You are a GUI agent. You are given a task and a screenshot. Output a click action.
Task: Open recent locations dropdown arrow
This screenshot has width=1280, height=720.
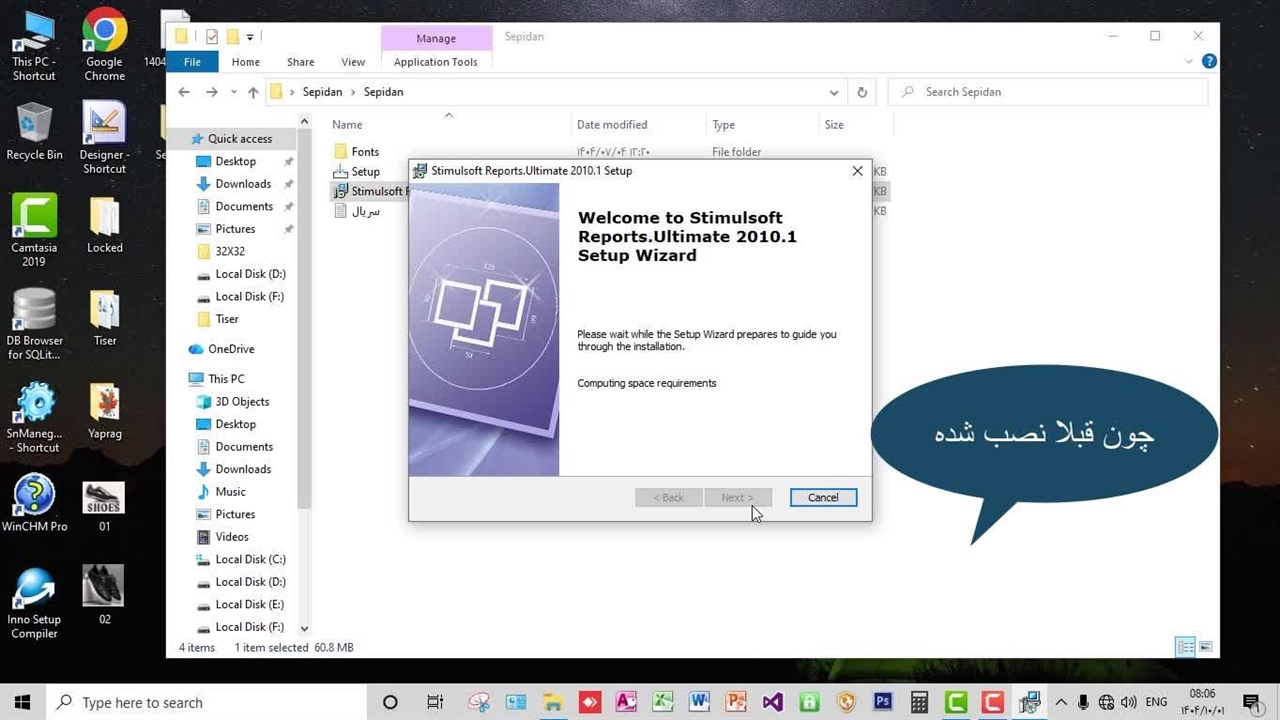pos(234,92)
